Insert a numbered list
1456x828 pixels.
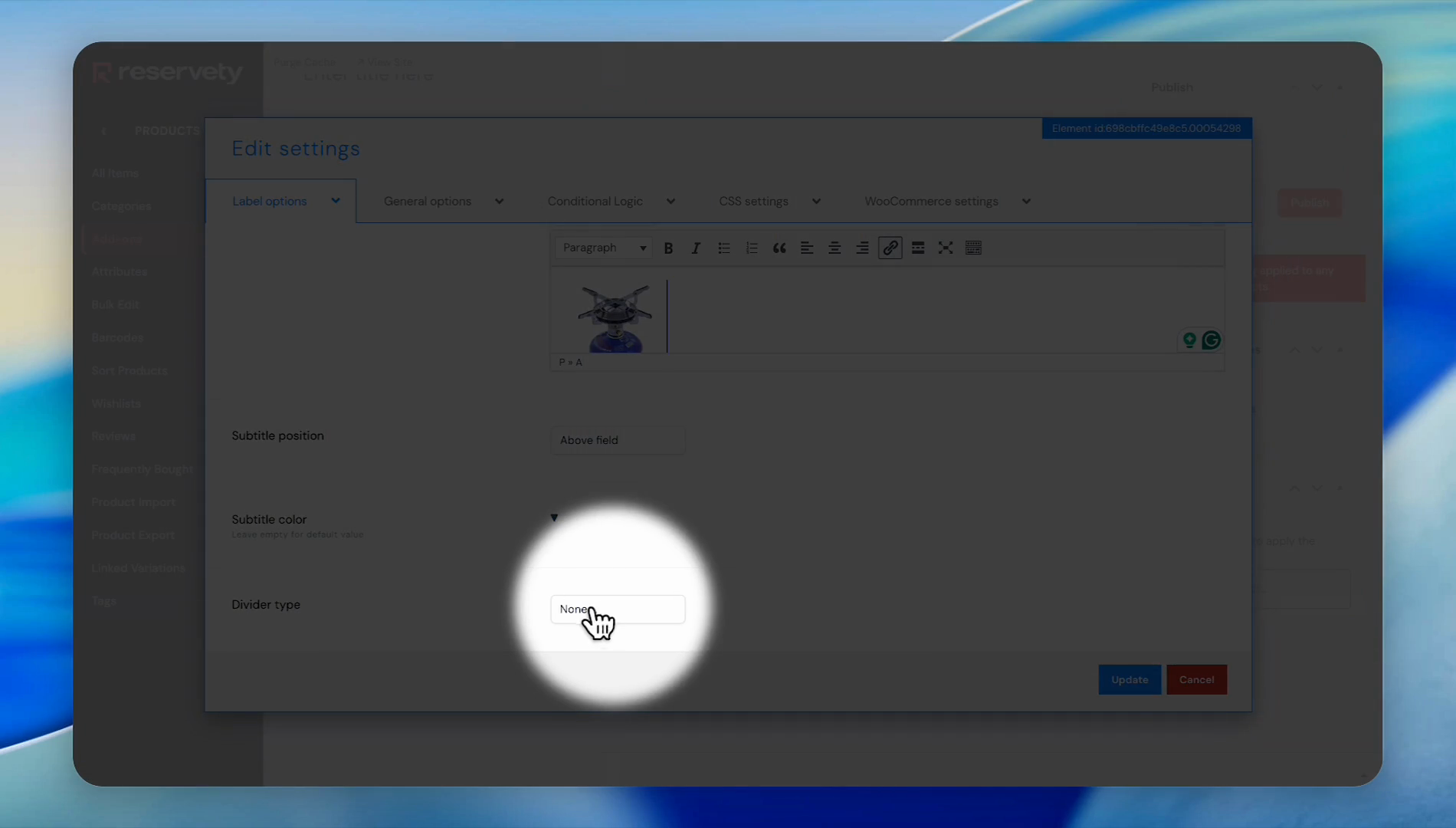pos(751,248)
